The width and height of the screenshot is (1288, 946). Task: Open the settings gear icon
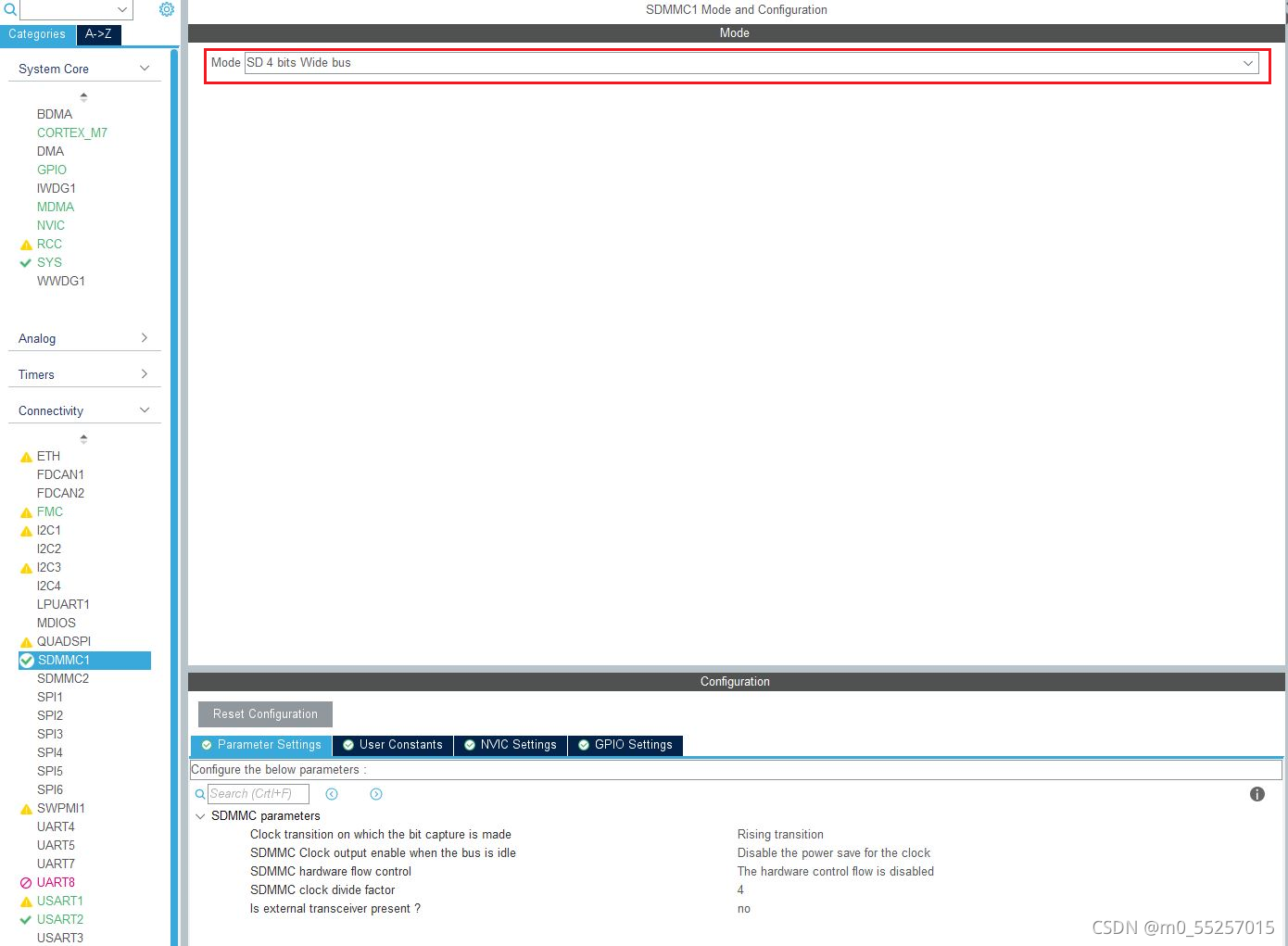[x=167, y=9]
